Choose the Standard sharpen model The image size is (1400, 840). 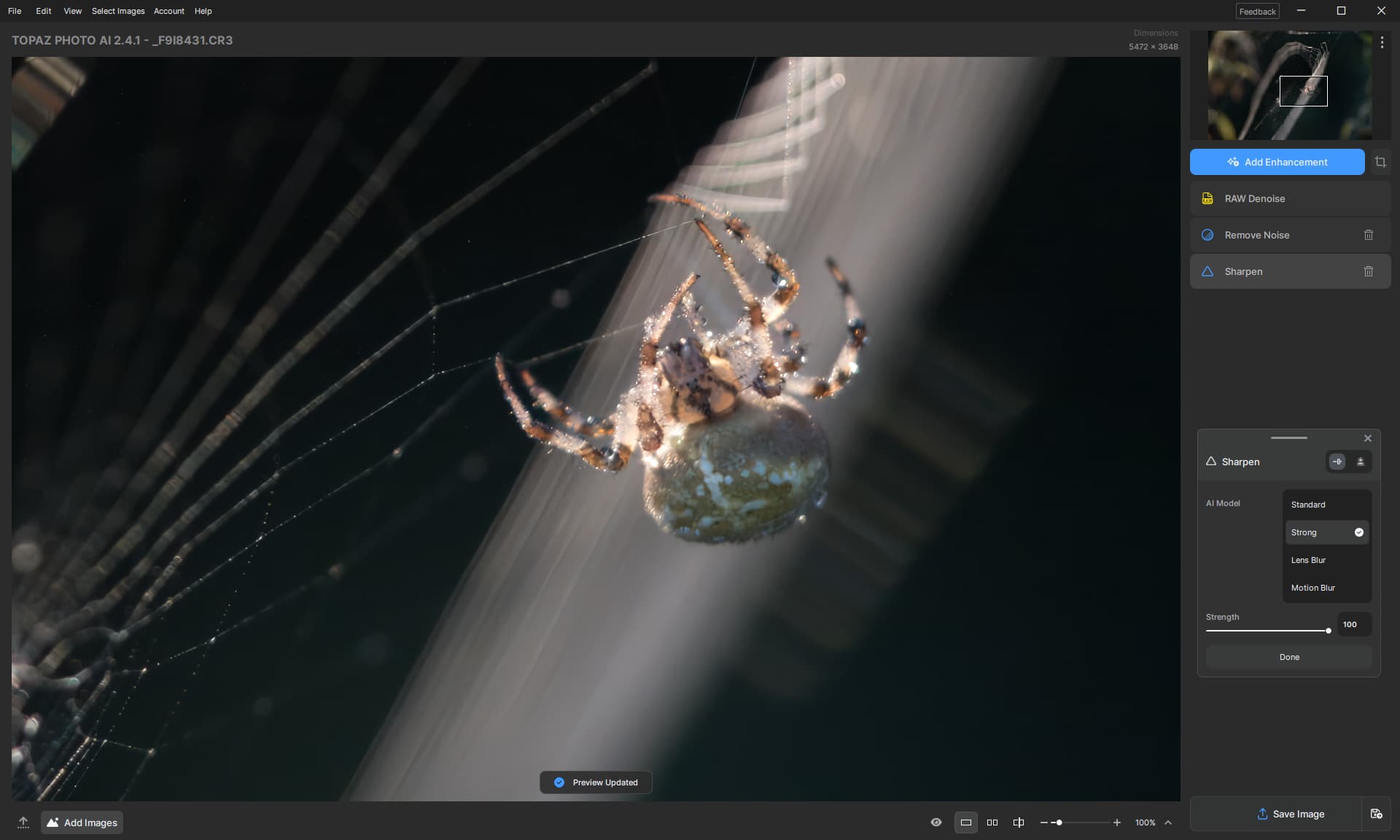click(1308, 505)
